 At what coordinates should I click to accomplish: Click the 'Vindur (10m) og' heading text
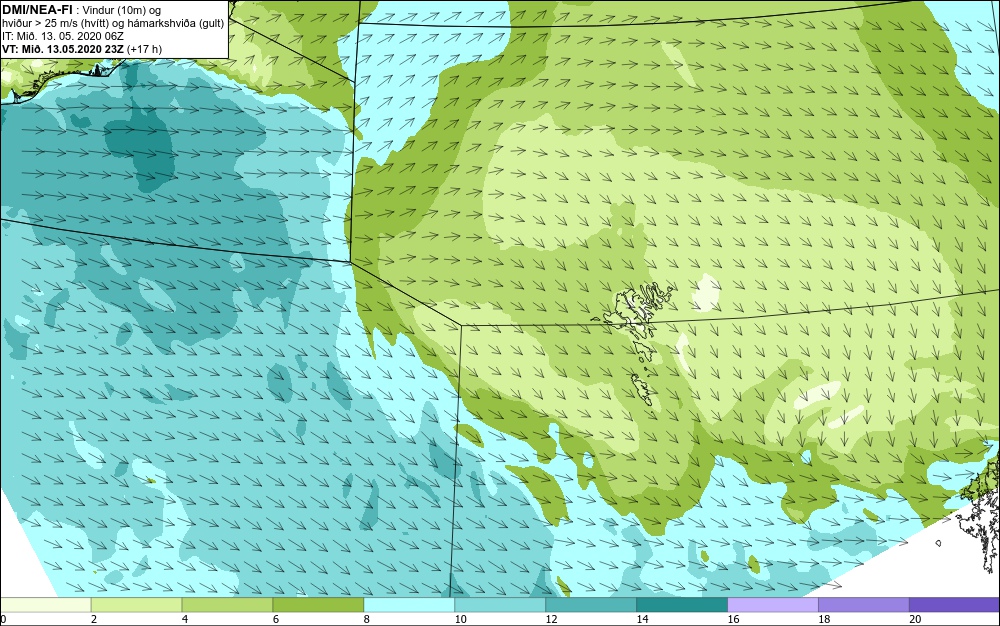[x=122, y=10]
